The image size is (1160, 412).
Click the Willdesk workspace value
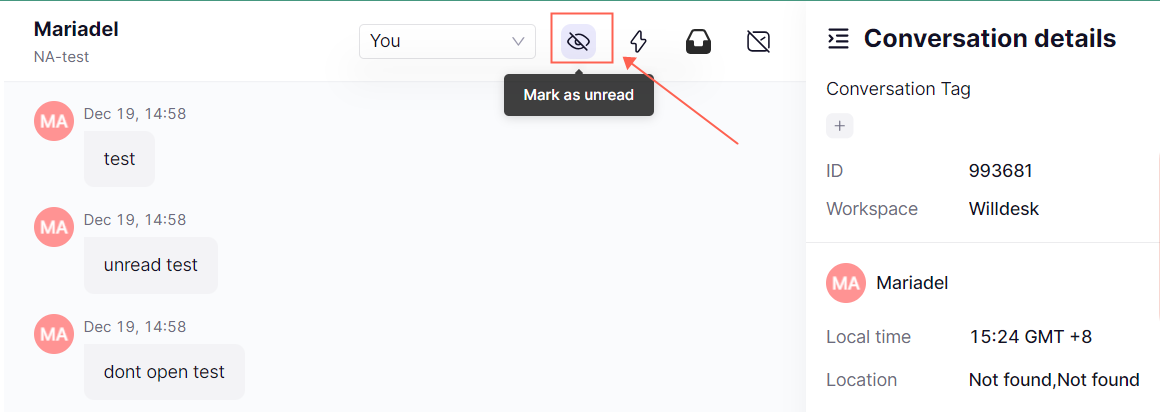[1004, 209]
